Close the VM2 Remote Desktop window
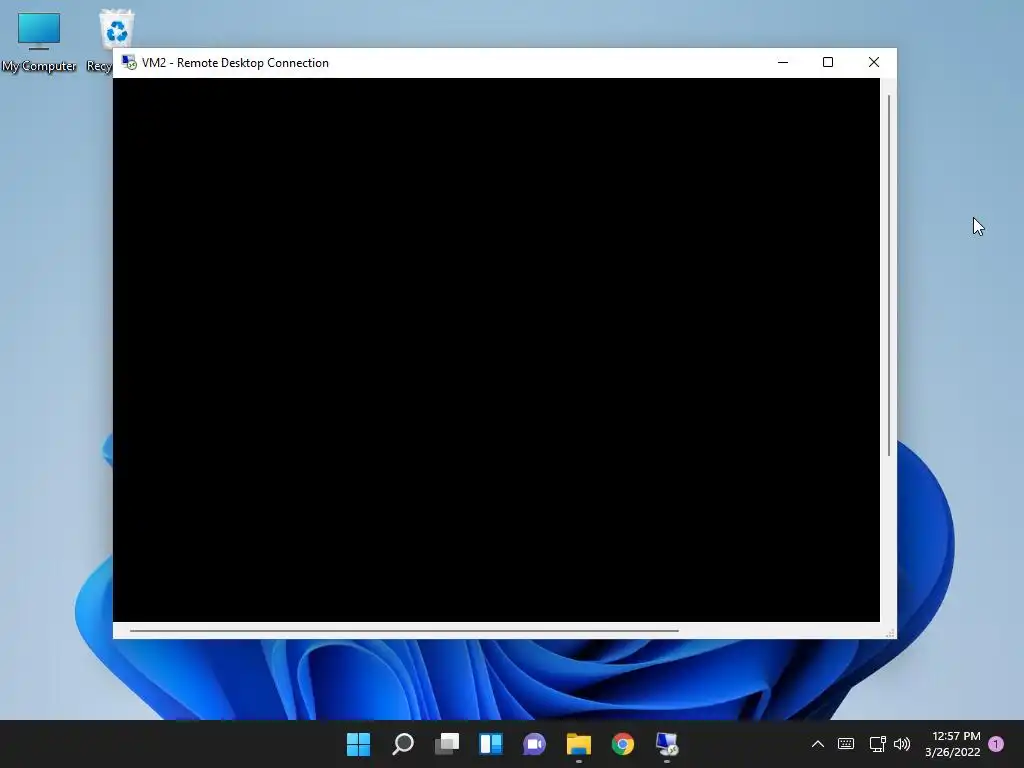The image size is (1024, 768). [874, 63]
